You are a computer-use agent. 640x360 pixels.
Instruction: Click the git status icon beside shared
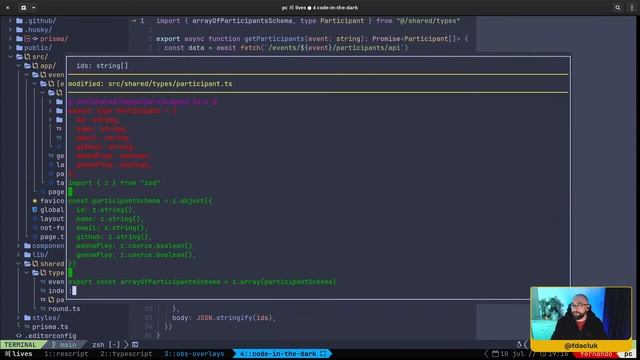[x=36, y=264]
